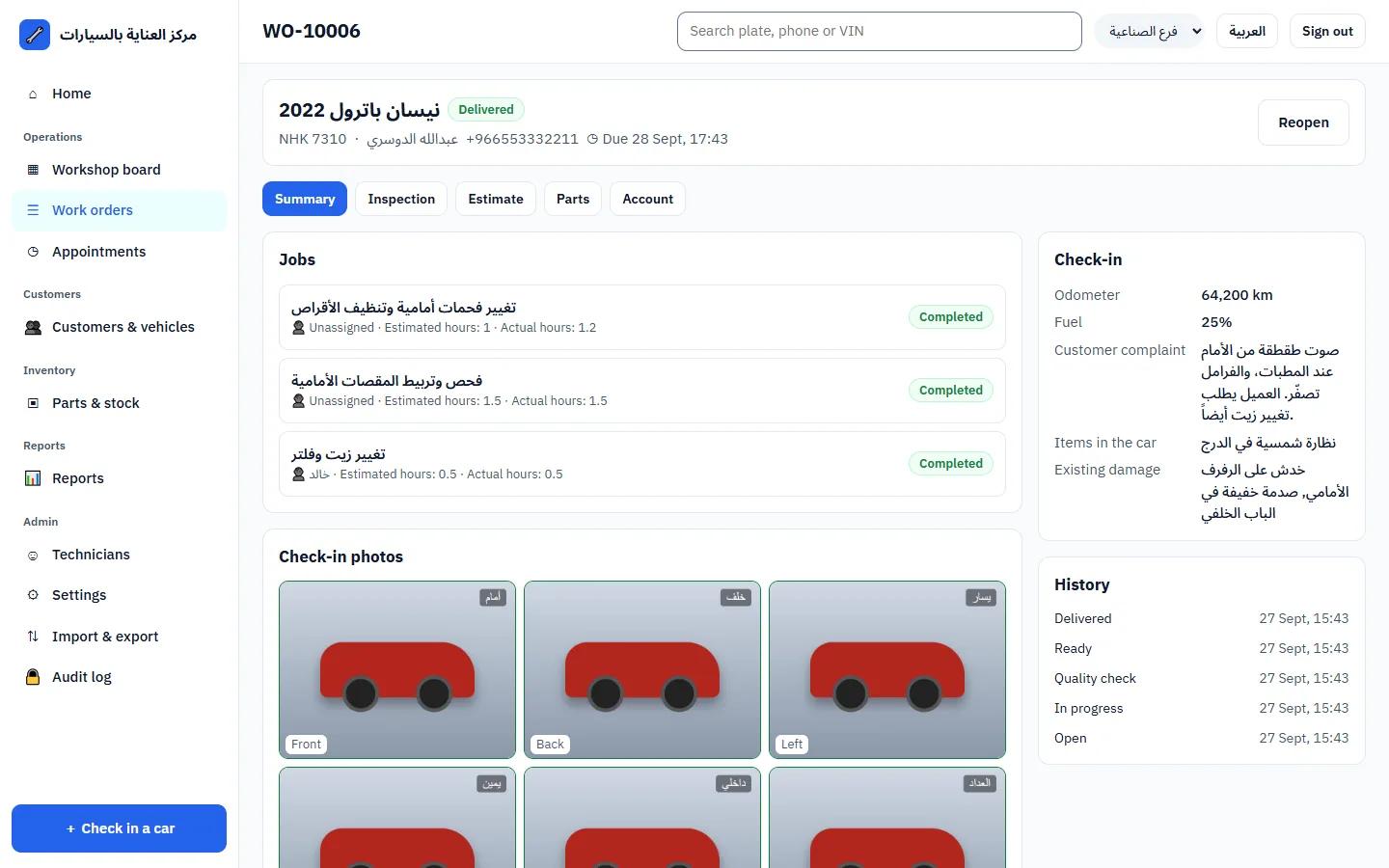Open Appointments in the sidebar

click(x=120, y=252)
